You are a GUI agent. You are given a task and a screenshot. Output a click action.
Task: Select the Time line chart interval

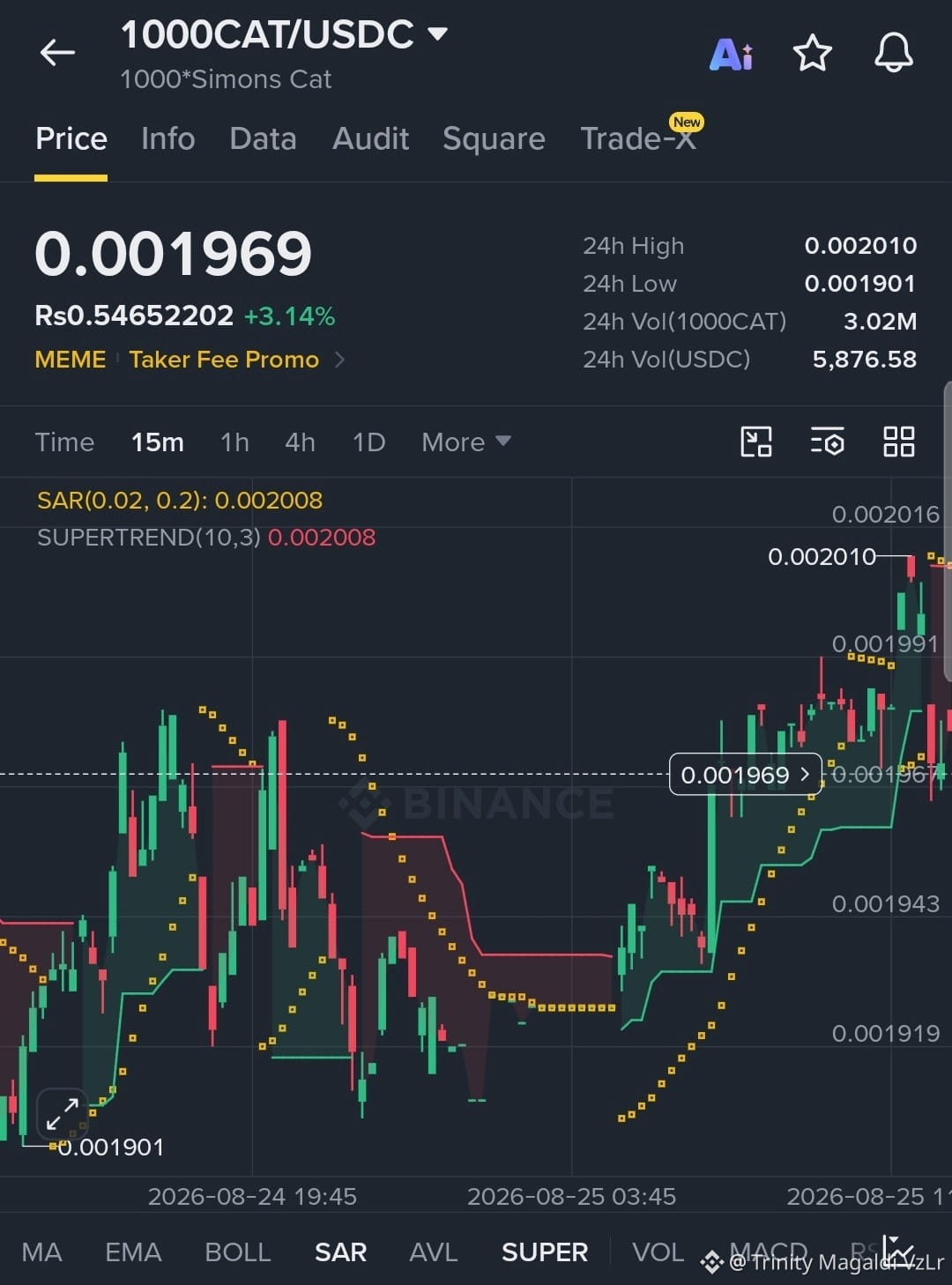click(64, 442)
